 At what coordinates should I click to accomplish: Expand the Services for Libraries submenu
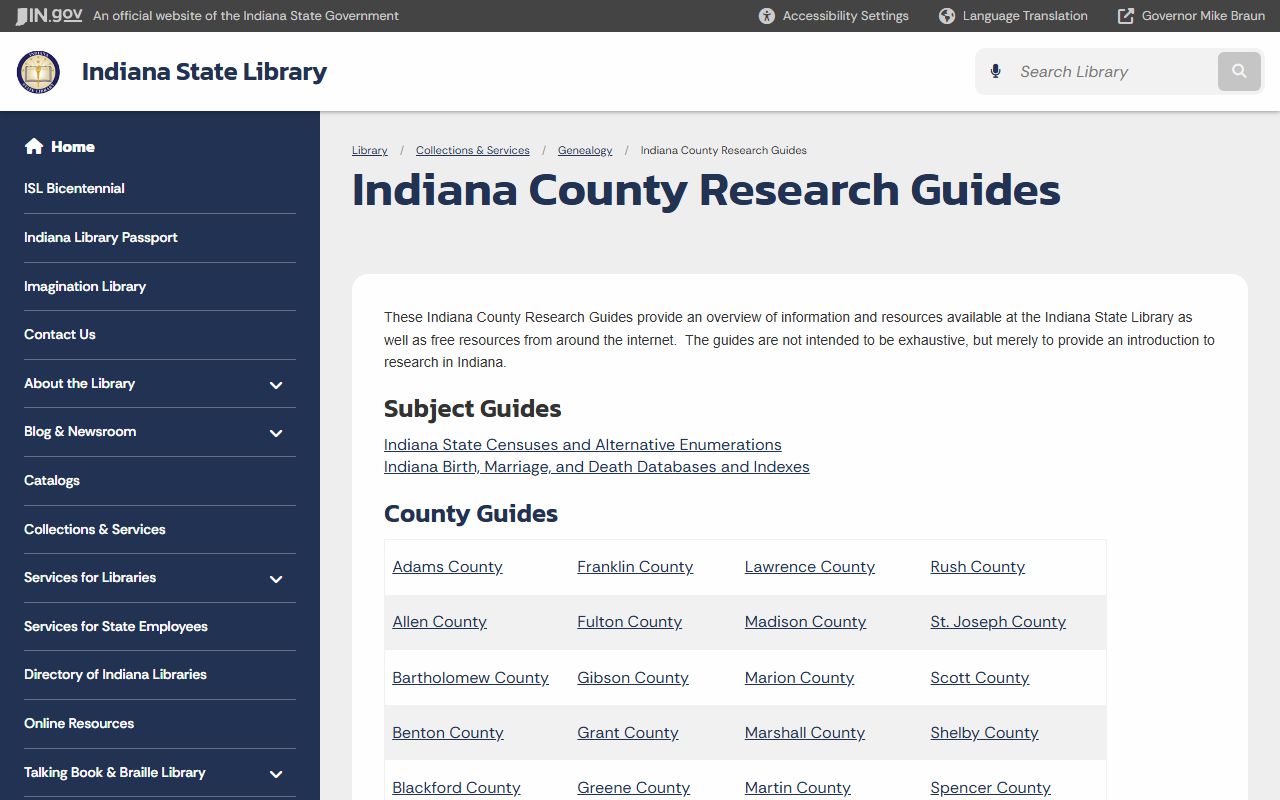(276, 579)
